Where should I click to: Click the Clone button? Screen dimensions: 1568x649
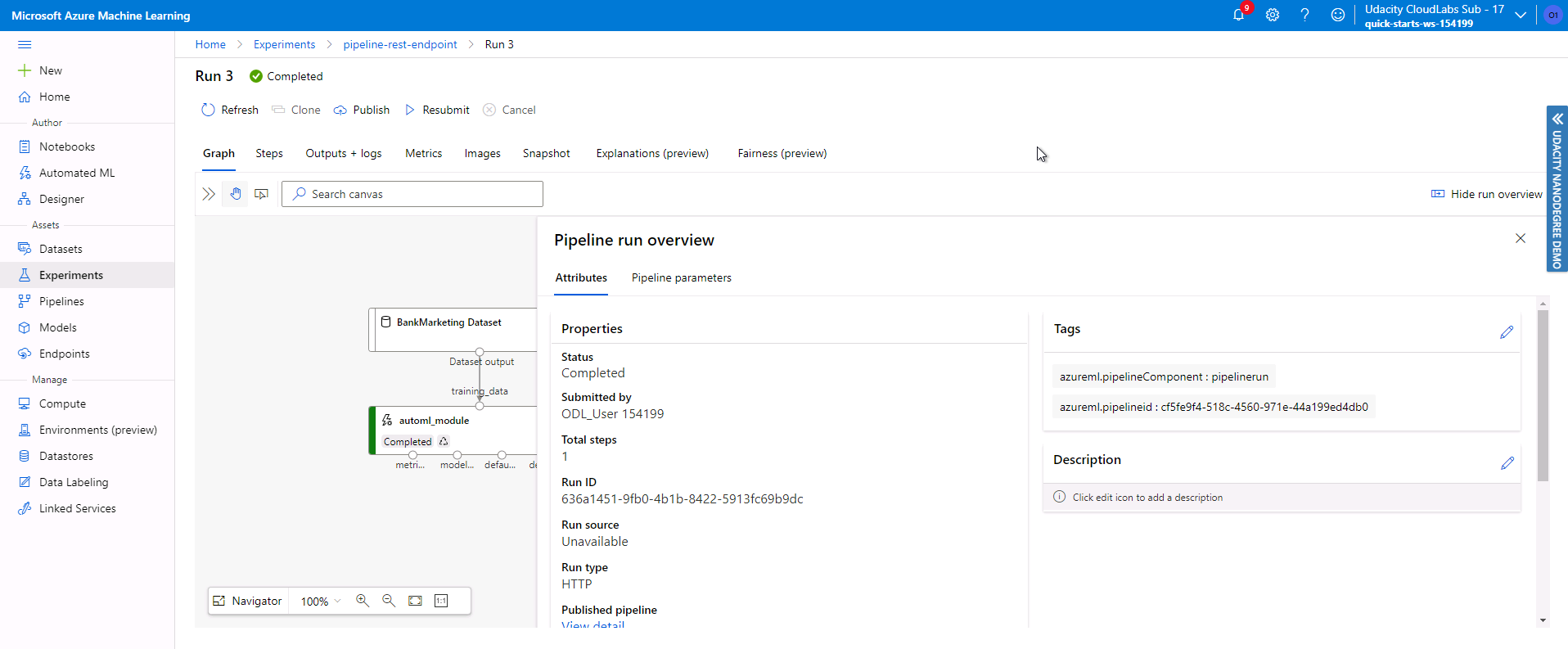pos(296,110)
